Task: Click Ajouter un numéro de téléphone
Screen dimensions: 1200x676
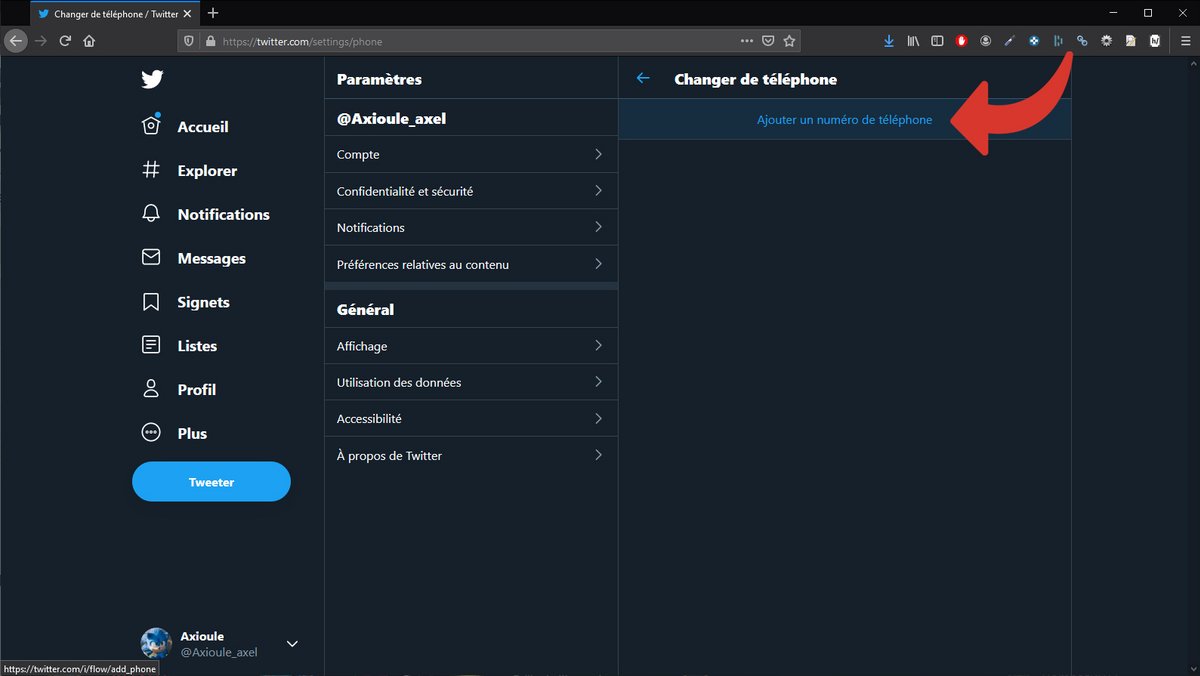Action: click(x=844, y=119)
